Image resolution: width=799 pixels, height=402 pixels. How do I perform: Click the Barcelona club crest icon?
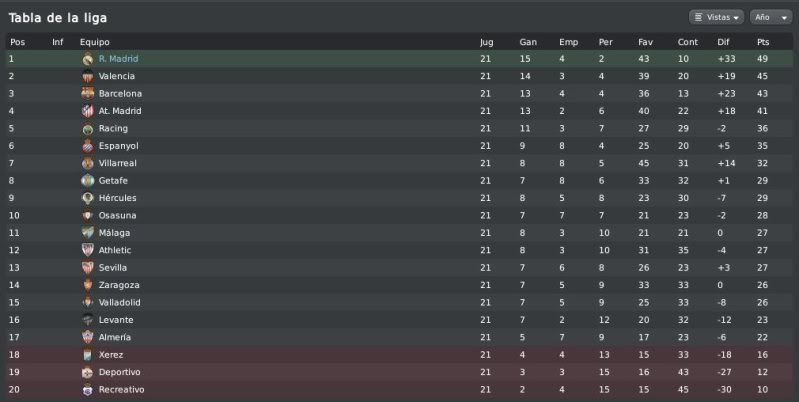pyautogui.click(x=88, y=94)
